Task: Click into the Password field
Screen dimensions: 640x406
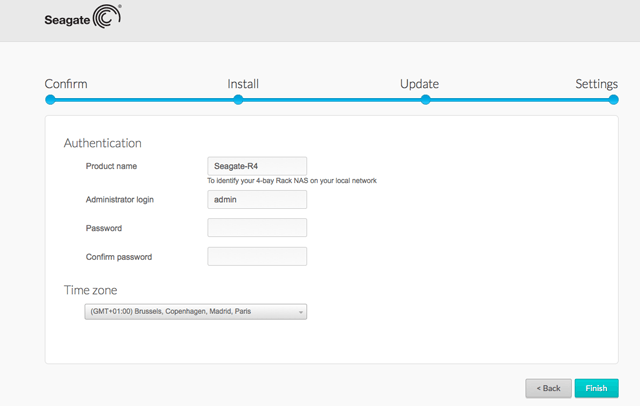Action: (x=256, y=228)
